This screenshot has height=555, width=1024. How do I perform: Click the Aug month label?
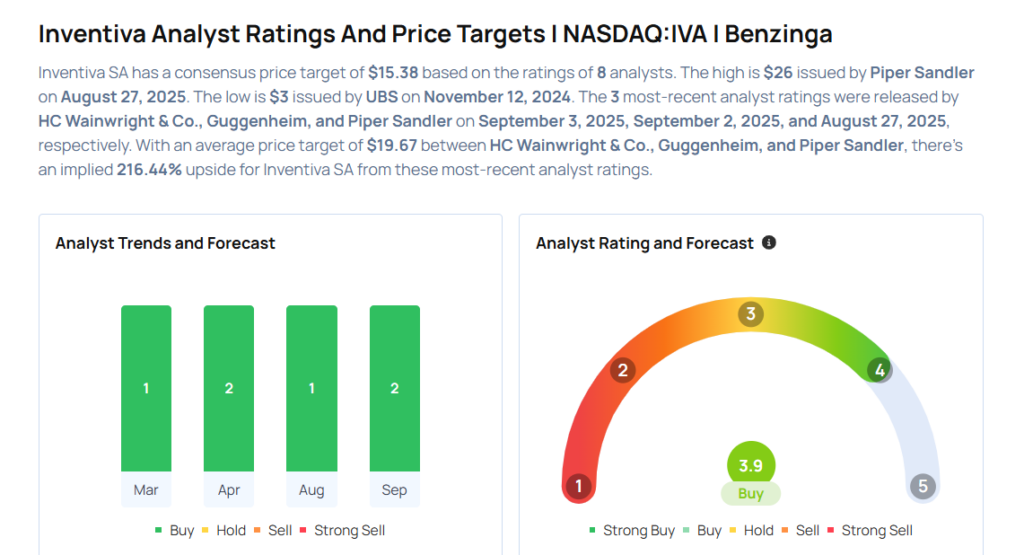point(311,490)
